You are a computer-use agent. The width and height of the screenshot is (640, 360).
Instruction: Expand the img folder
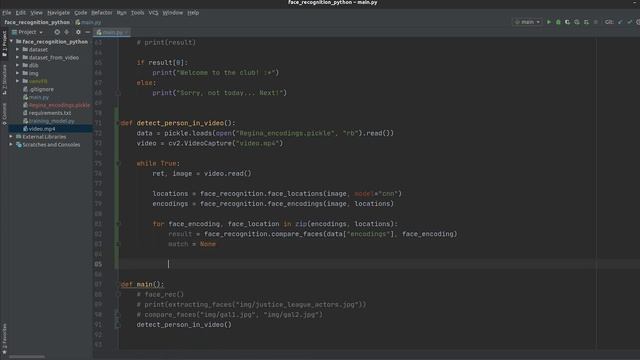pos(18,73)
